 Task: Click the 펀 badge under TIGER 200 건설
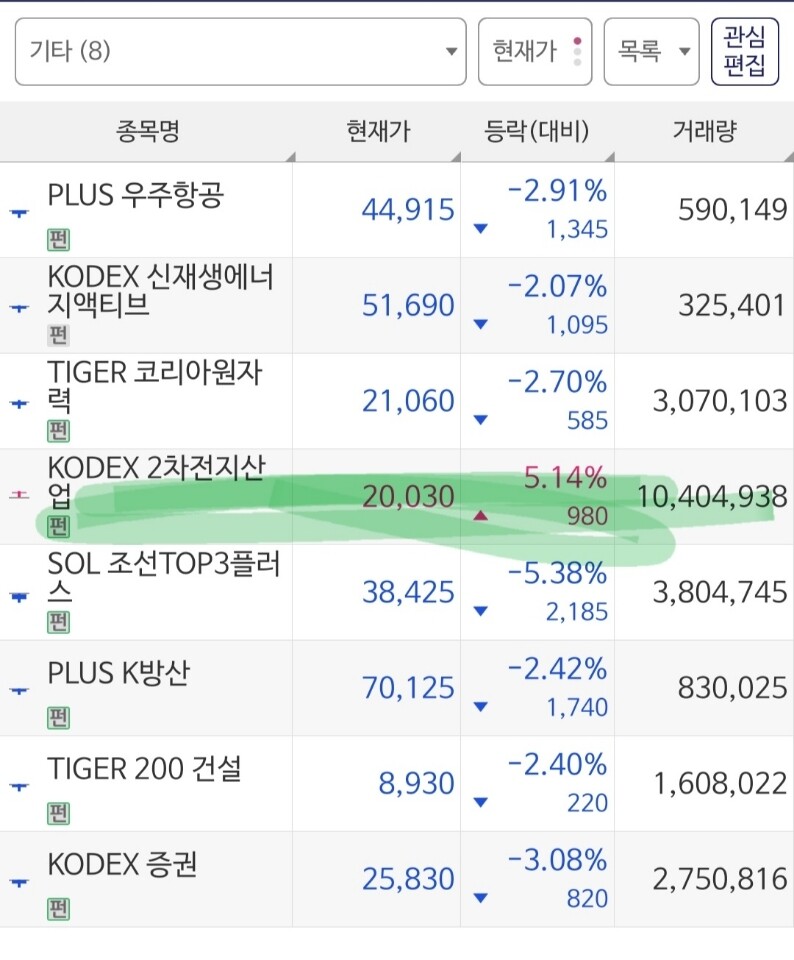coord(58,813)
